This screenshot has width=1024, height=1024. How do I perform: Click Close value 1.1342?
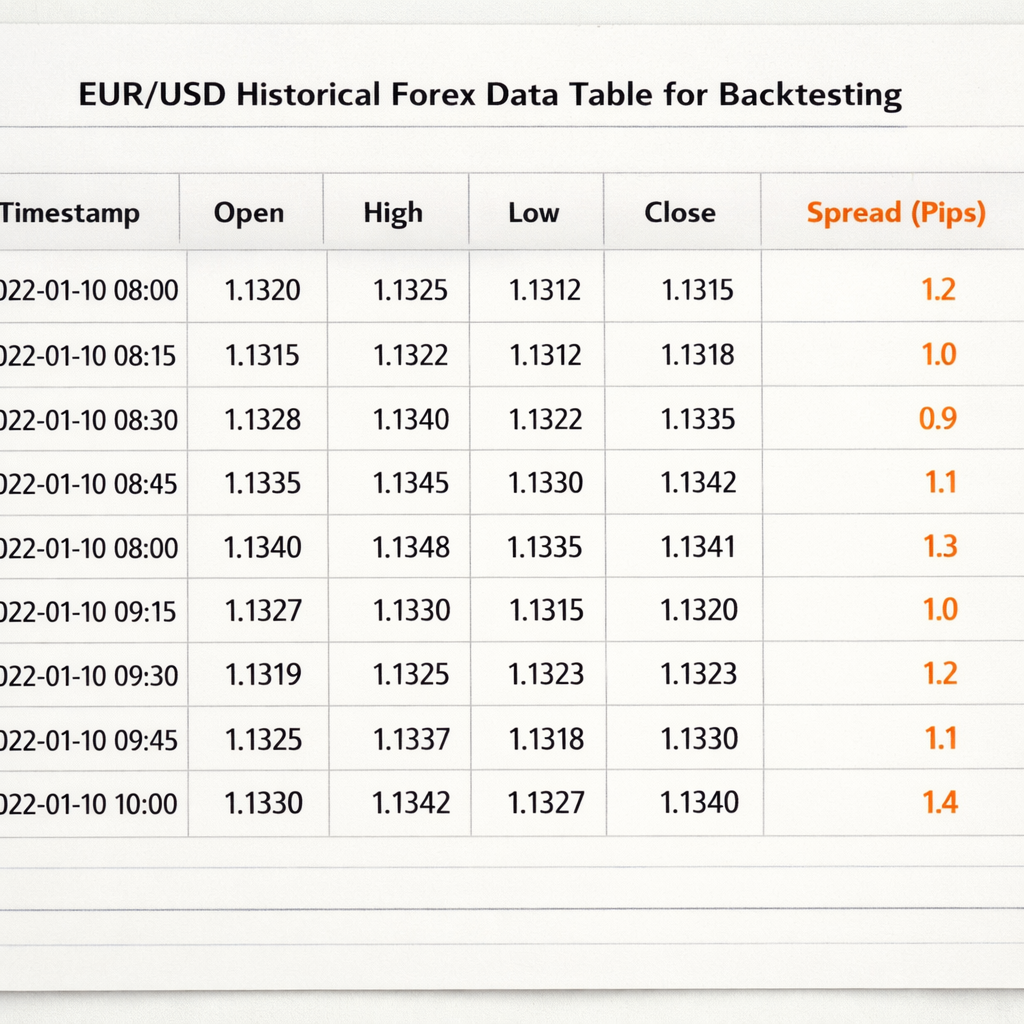pyautogui.click(x=698, y=483)
